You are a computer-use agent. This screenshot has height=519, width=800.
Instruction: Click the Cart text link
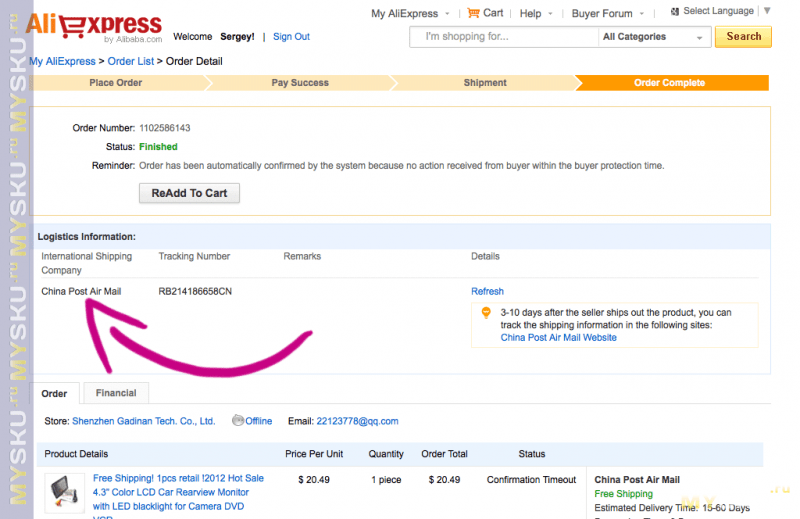click(x=493, y=13)
